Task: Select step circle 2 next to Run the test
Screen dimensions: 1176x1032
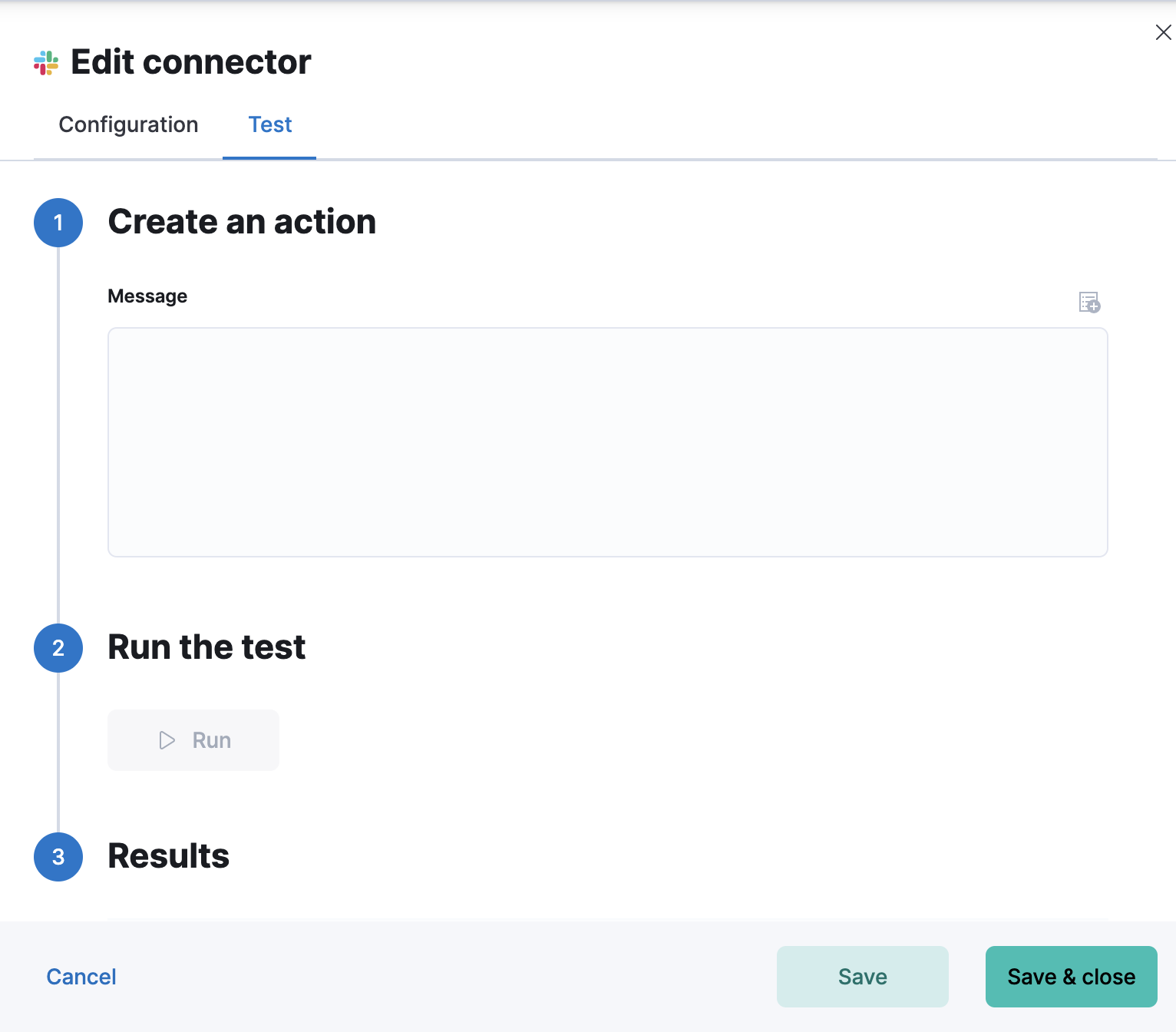Action: (58, 648)
